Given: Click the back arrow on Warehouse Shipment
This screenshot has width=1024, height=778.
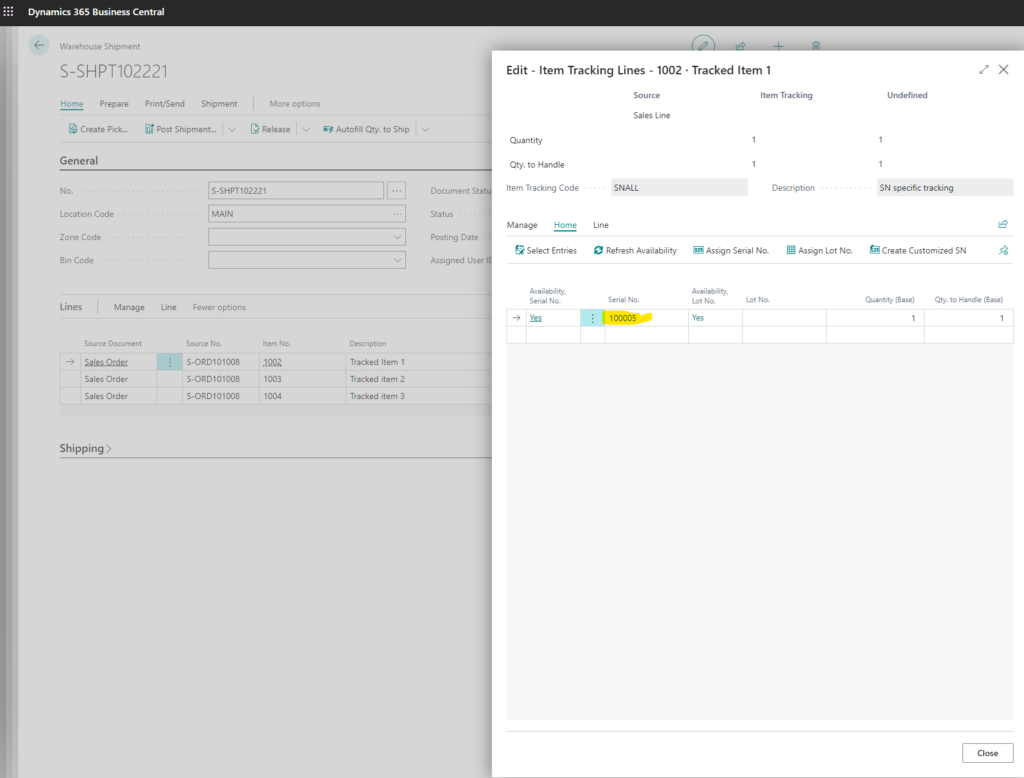Looking at the screenshot, I should pyautogui.click(x=39, y=45).
